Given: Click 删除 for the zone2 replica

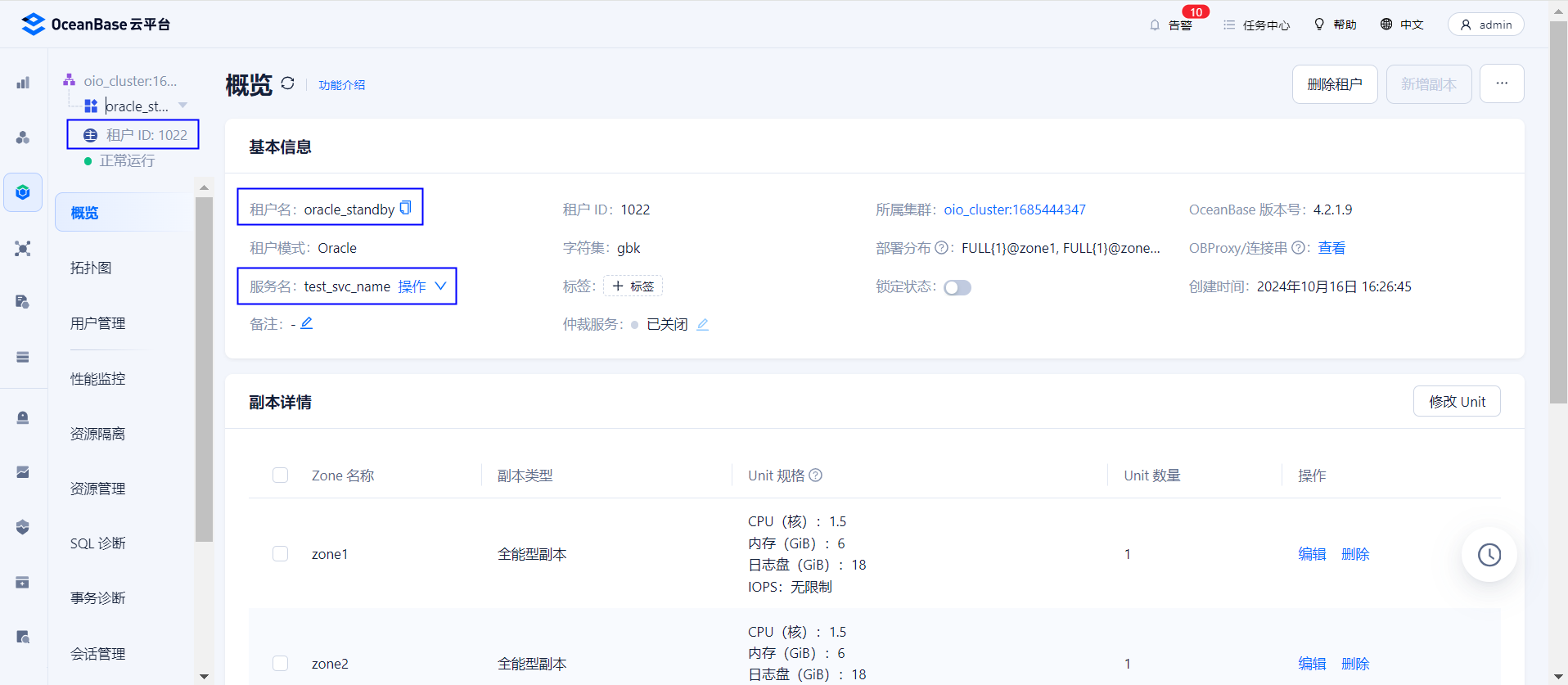Looking at the screenshot, I should pyautogui.click(x=1355, y=664).
